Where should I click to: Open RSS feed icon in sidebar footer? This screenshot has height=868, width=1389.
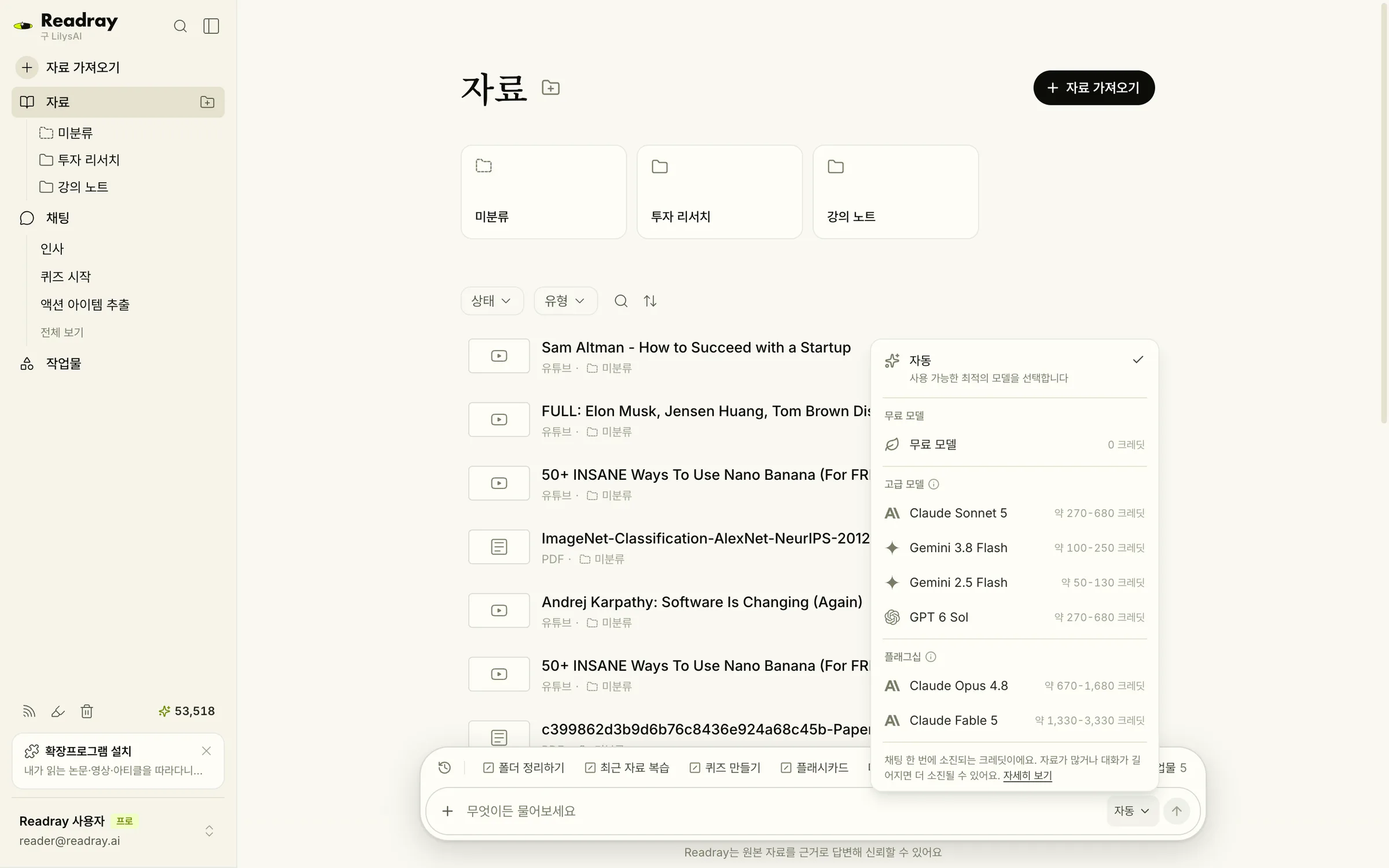coord(29,711)
